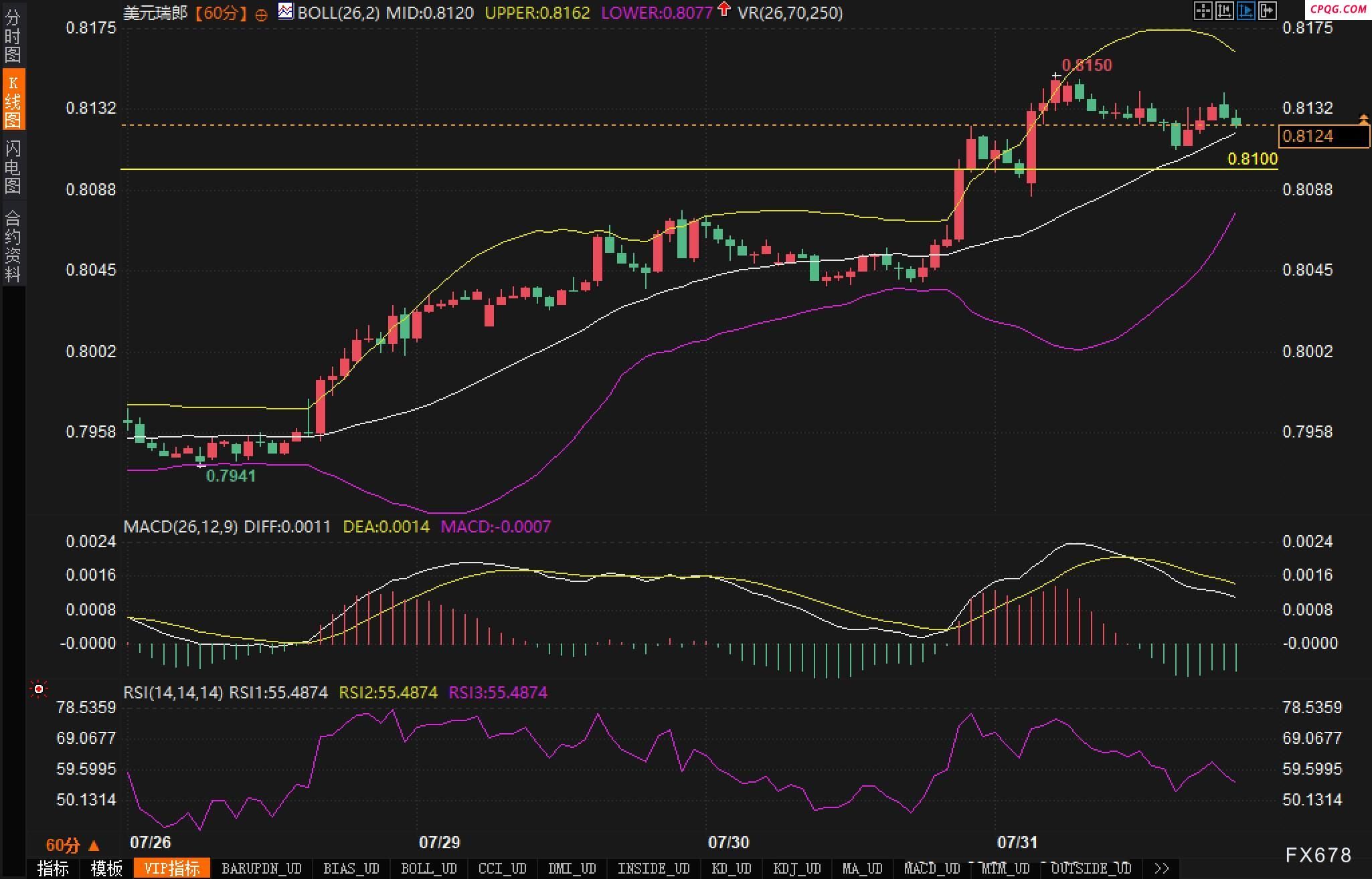The image size is (1372, 879).
Task: Click the BOLL indicator chart icon
Action: coord(286,11)
